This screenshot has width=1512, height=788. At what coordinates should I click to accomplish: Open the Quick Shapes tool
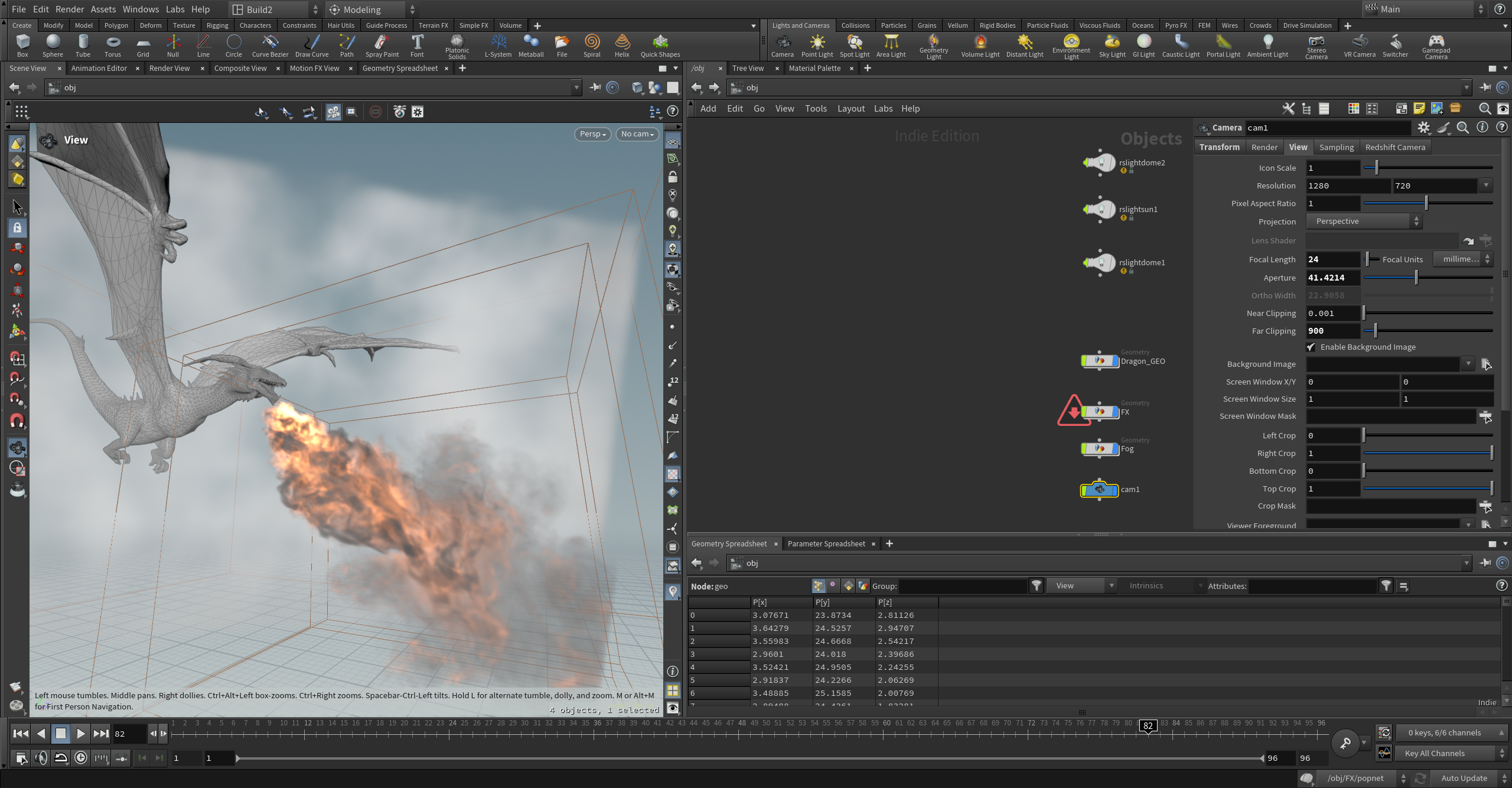click(660, 45)
